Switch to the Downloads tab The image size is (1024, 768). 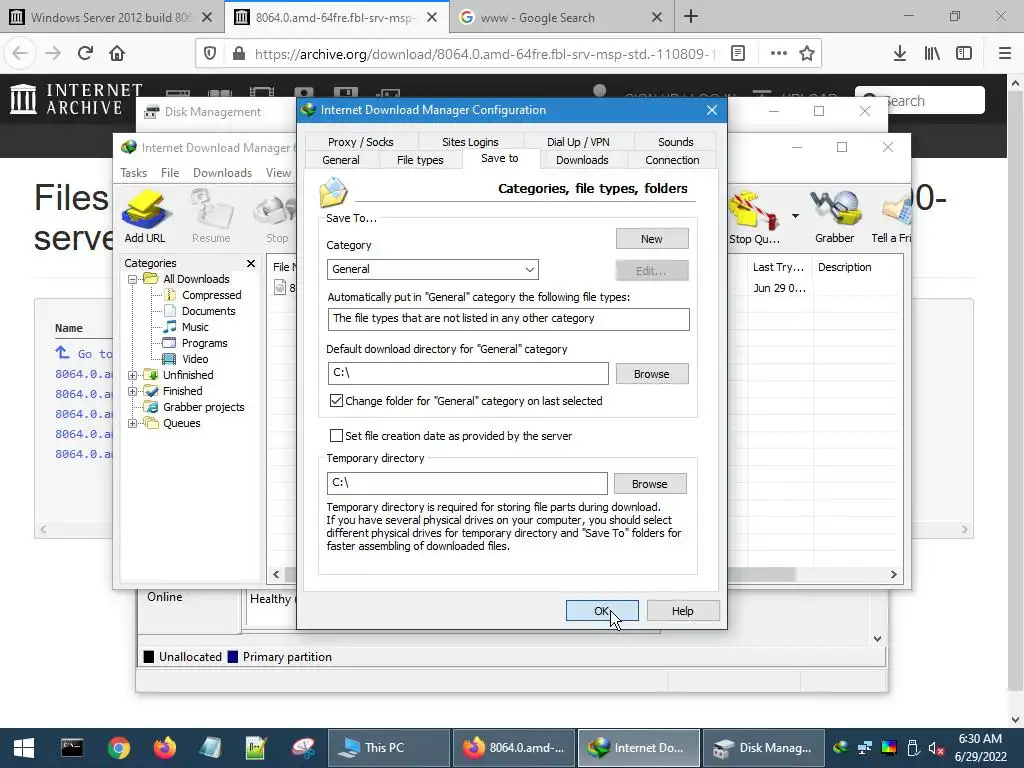point(582,160)
